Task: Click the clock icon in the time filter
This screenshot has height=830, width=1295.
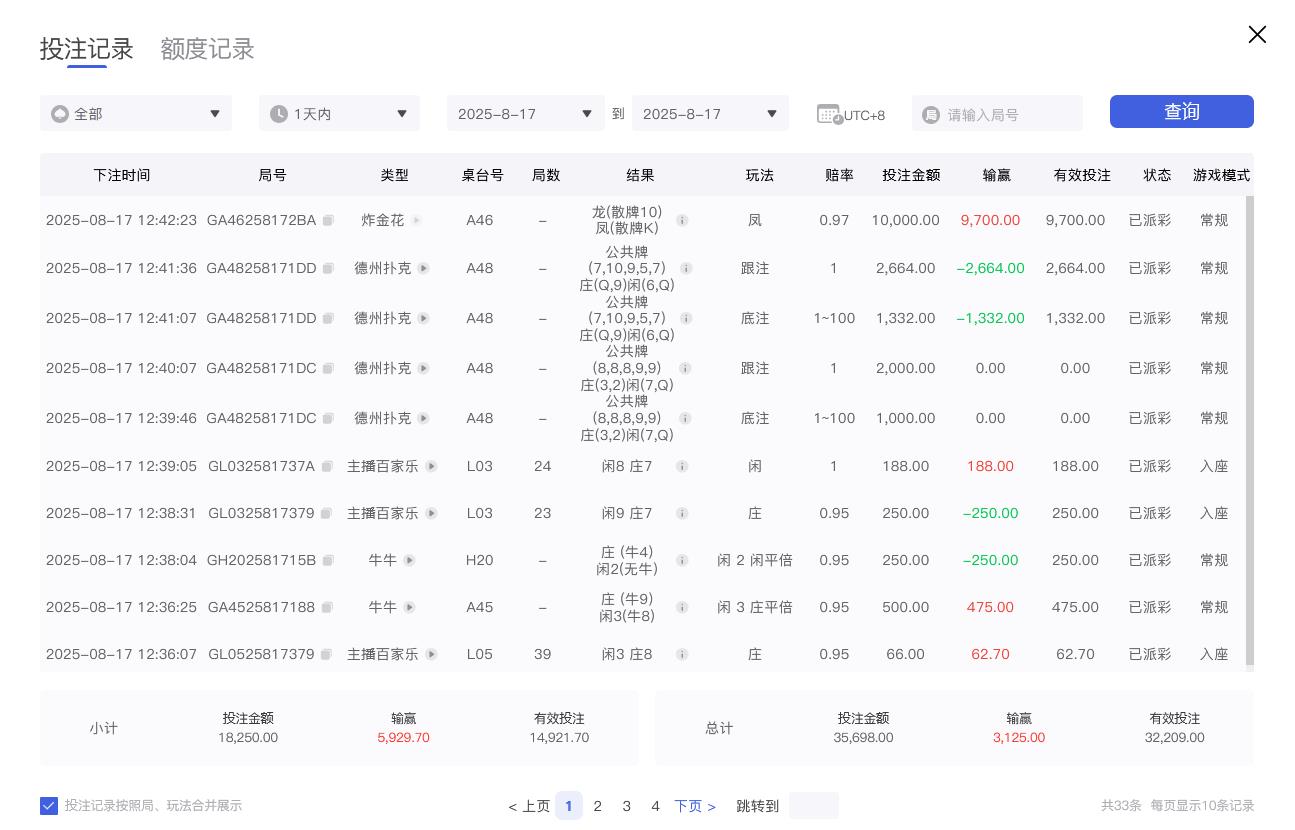Action: coord(279,113)
